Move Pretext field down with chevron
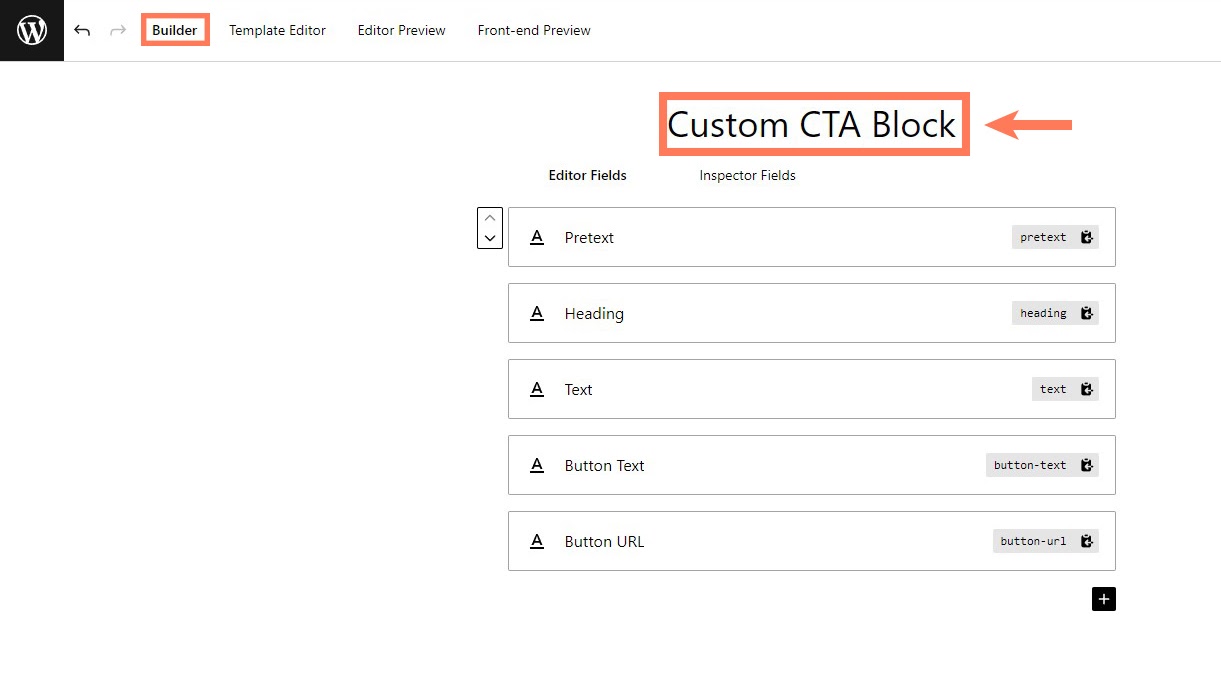The height and width of the screenshot is (687, 1221). pos(490,239)
